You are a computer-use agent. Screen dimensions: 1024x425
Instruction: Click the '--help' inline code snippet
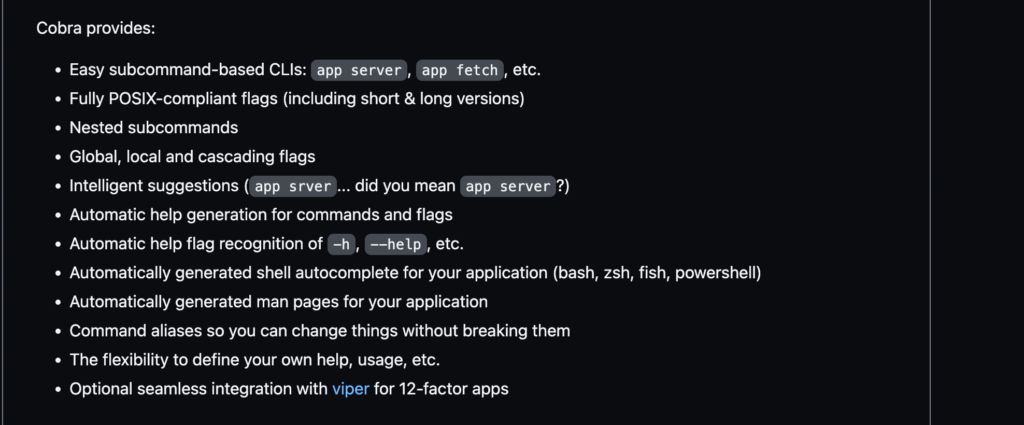point(396,244)
